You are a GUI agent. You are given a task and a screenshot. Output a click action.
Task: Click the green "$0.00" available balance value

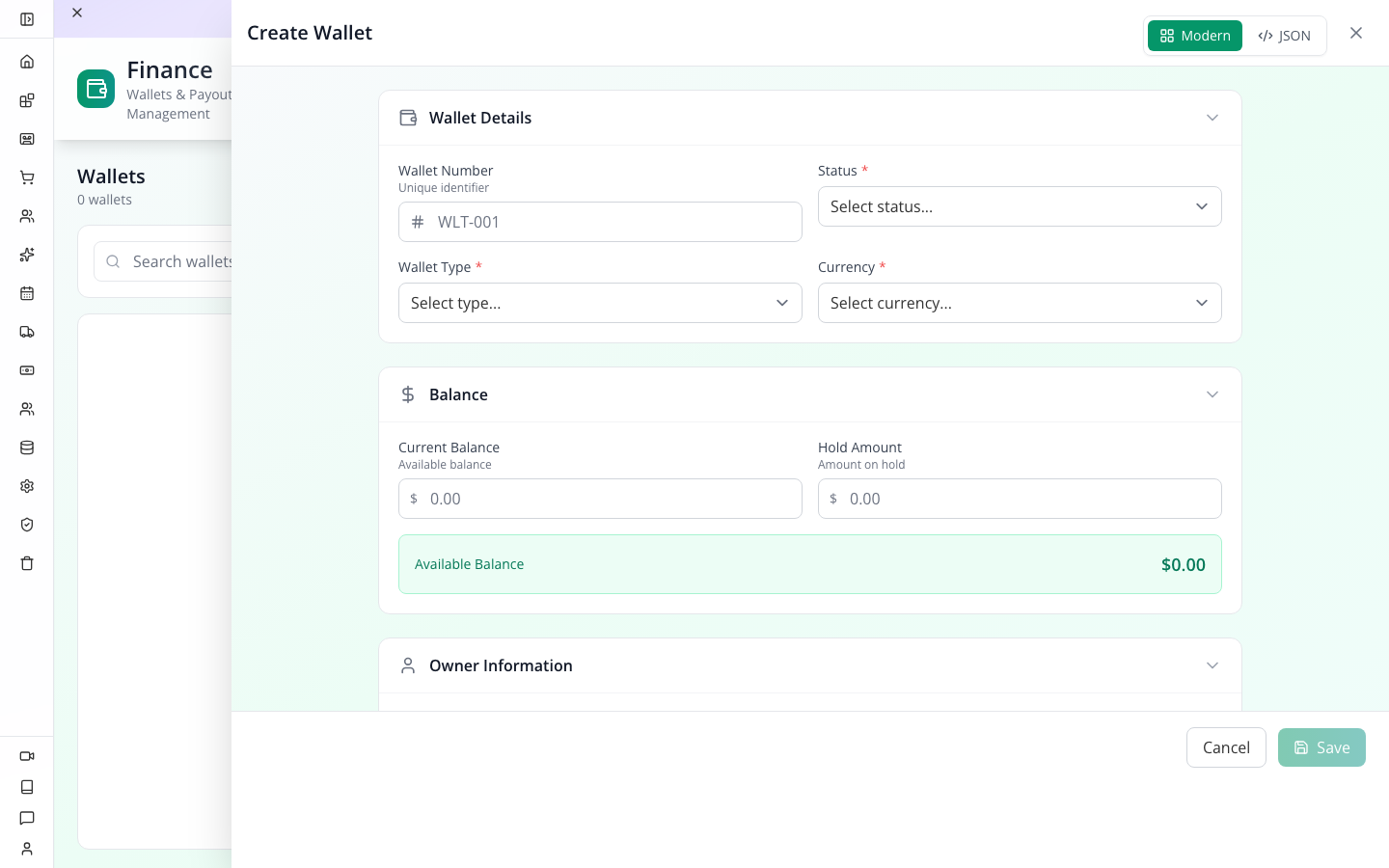1184,564
